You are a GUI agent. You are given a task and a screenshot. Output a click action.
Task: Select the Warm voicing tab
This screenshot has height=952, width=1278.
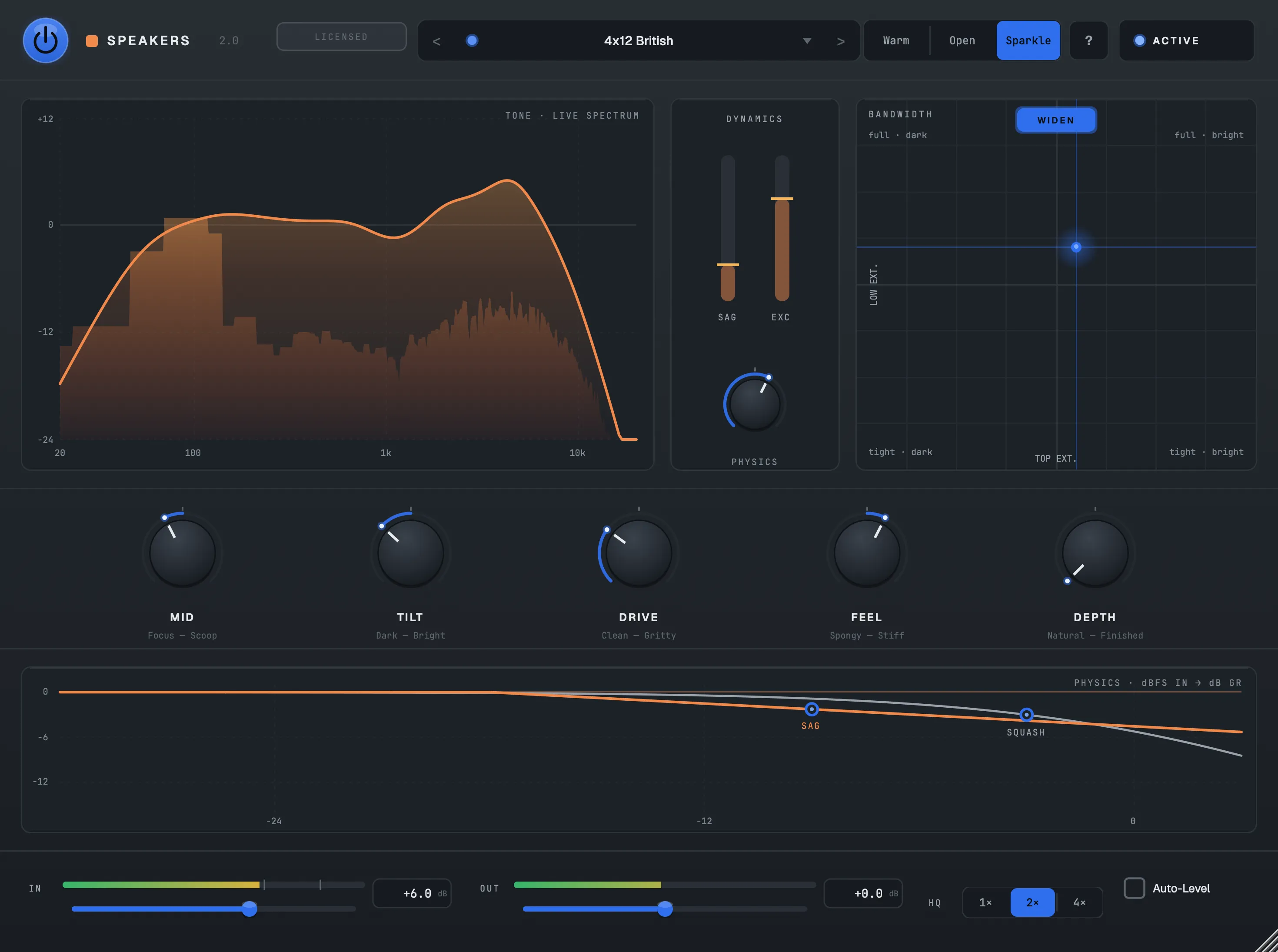coord(896,40)
